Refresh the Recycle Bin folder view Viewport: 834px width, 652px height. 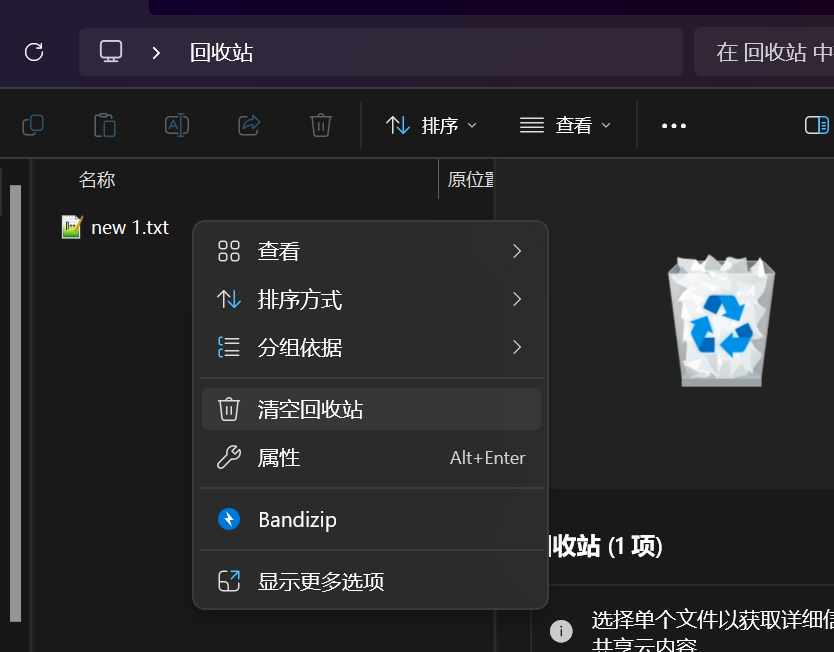(x=34, y=52)
